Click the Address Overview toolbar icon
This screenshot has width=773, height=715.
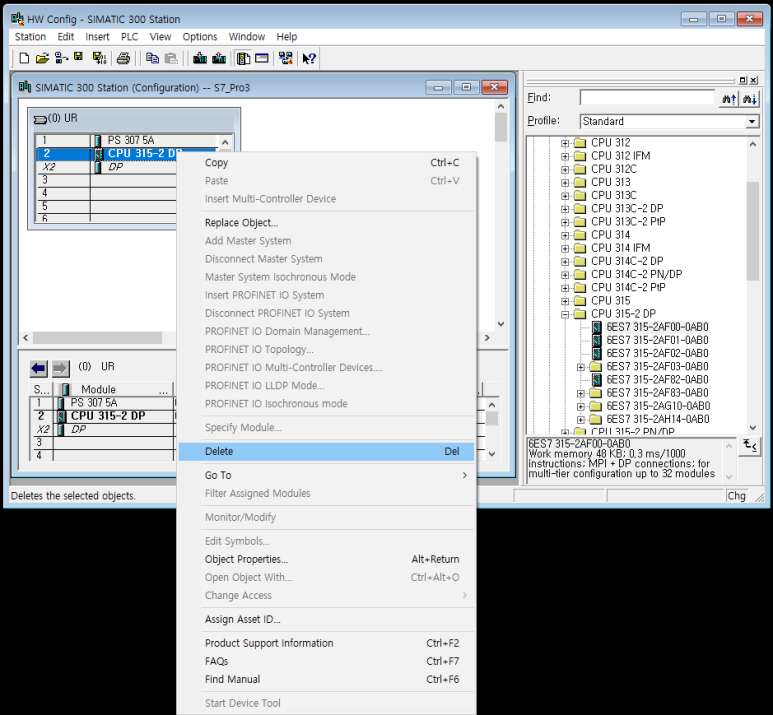click(x=262, y=58)
